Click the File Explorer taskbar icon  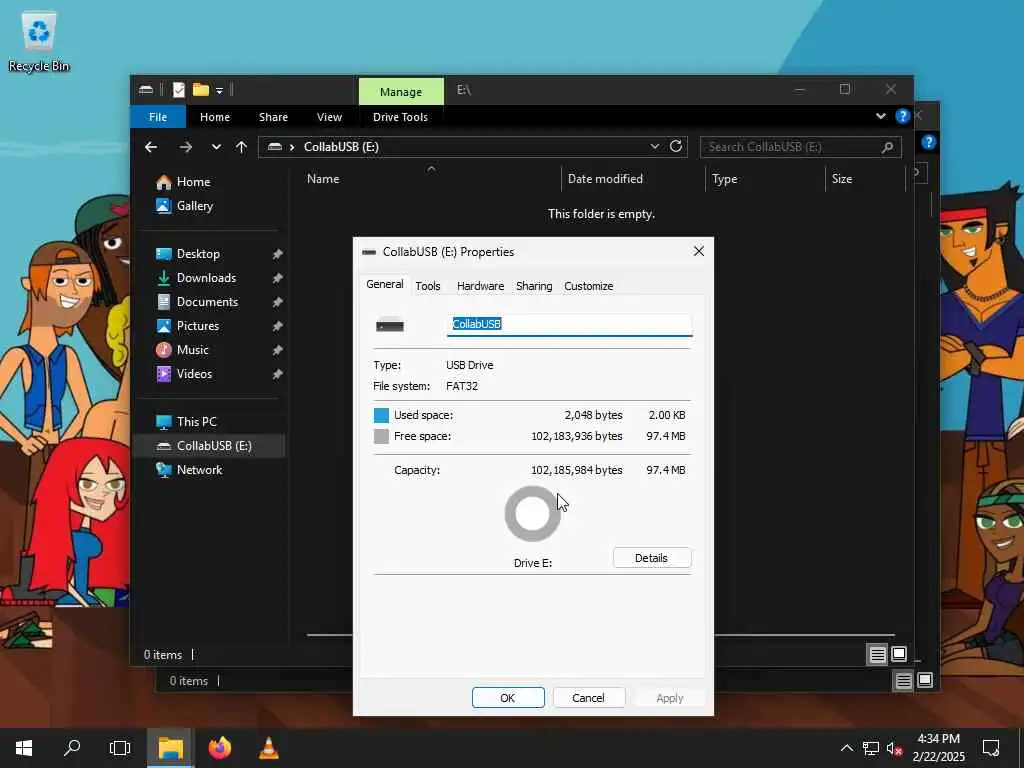coord(170,748)
